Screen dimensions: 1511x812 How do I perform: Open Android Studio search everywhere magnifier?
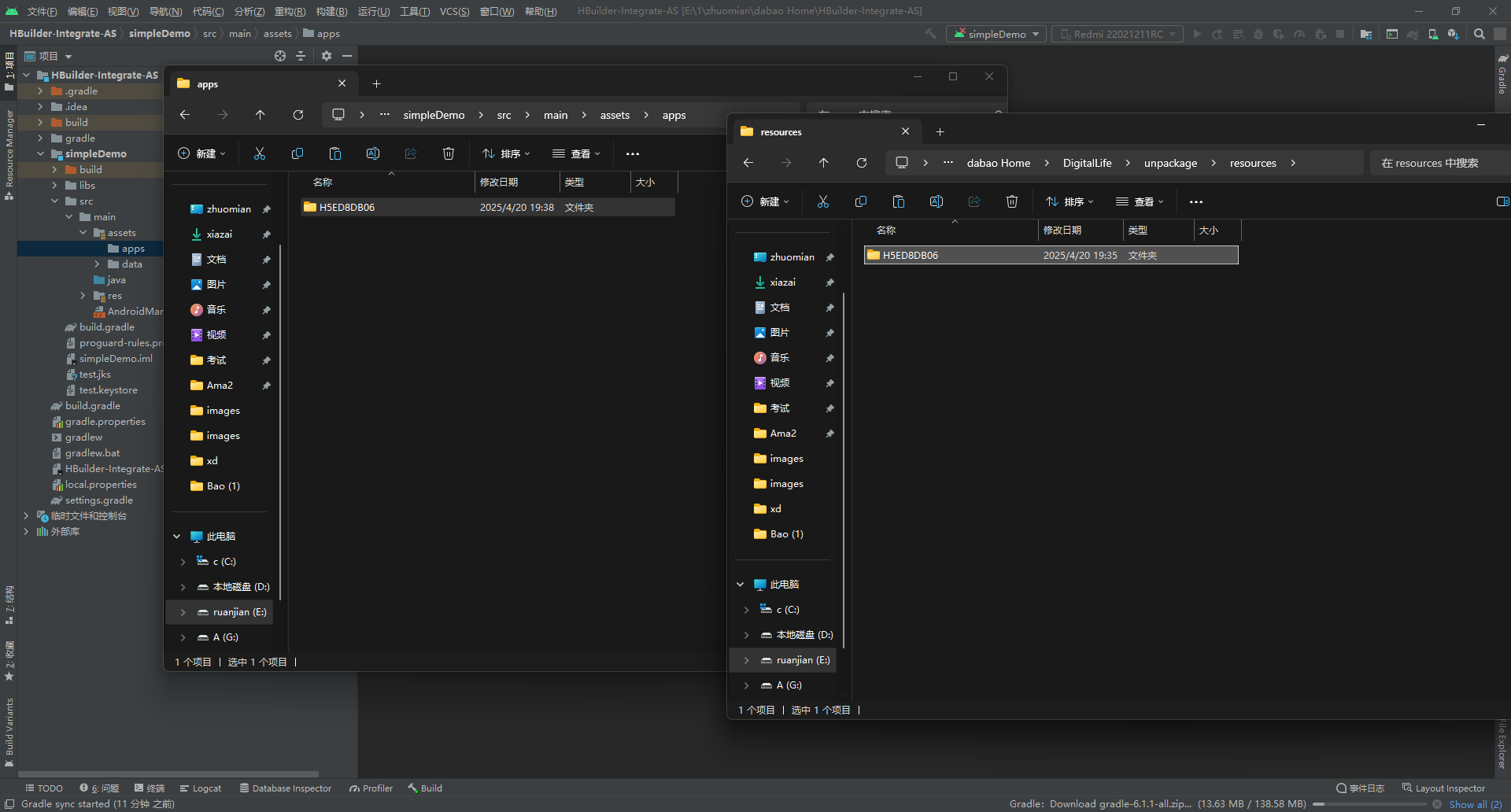click(1480, 34)
